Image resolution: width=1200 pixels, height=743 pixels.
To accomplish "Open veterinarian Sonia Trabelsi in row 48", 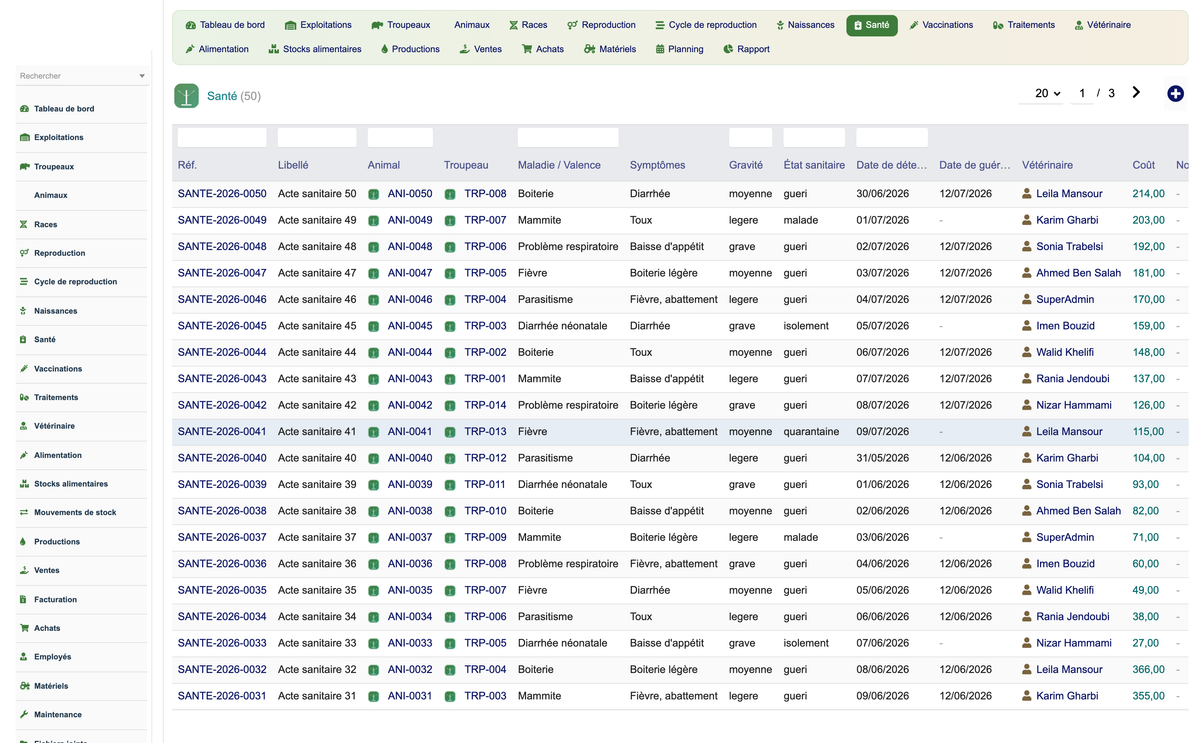I will coord(1070,247).
